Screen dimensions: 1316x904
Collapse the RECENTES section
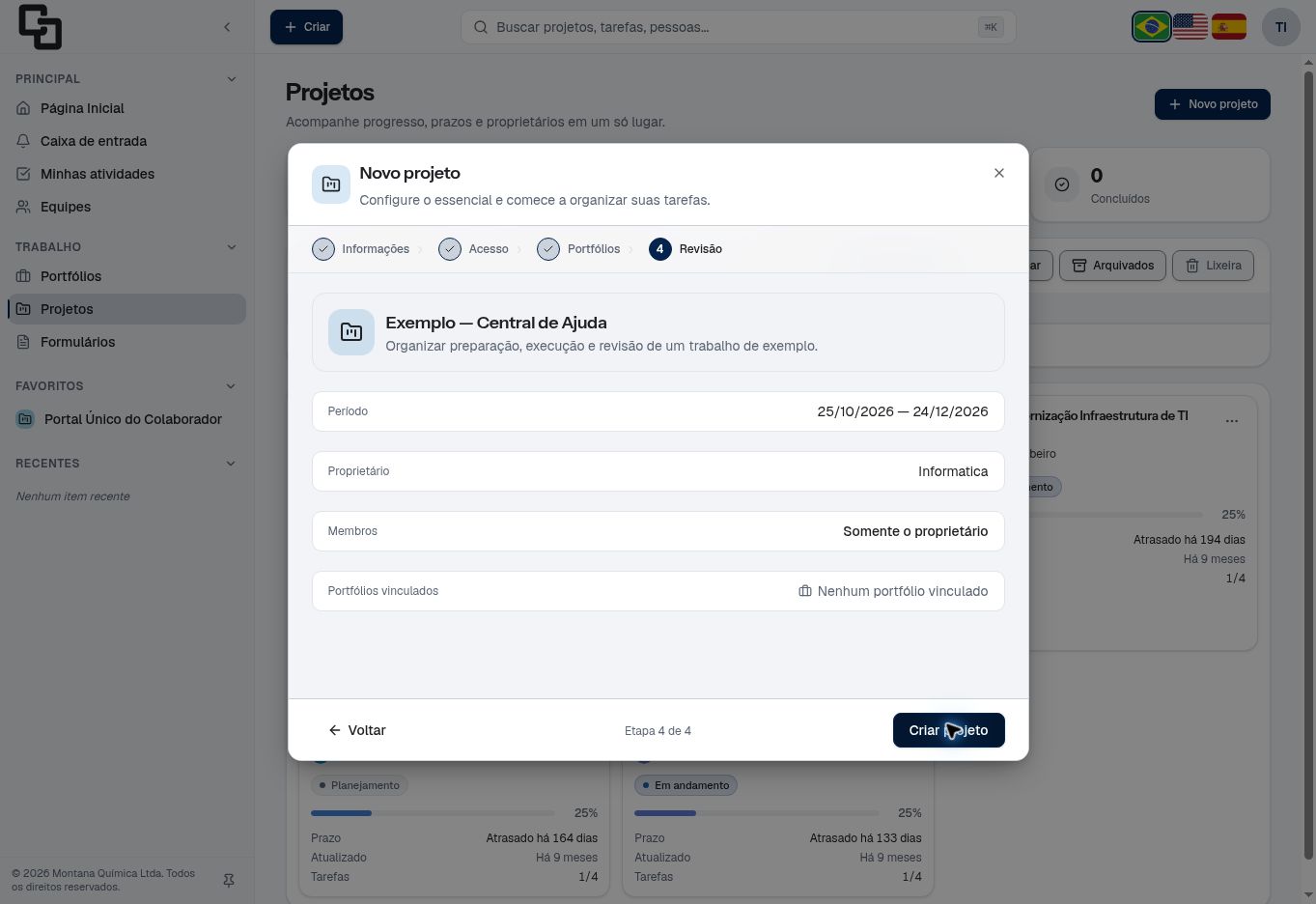(231, 464)
